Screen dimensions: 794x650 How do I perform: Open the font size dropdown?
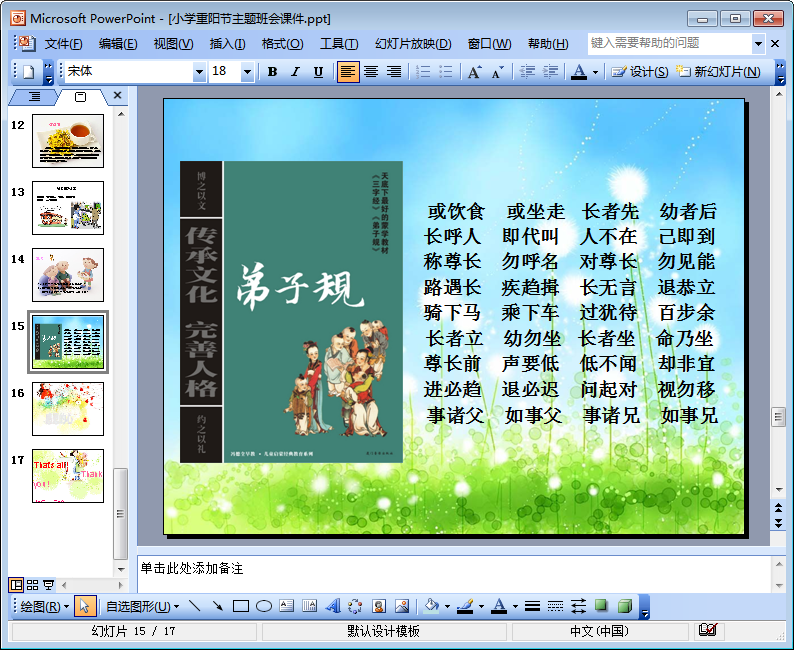tap(247, 72)
